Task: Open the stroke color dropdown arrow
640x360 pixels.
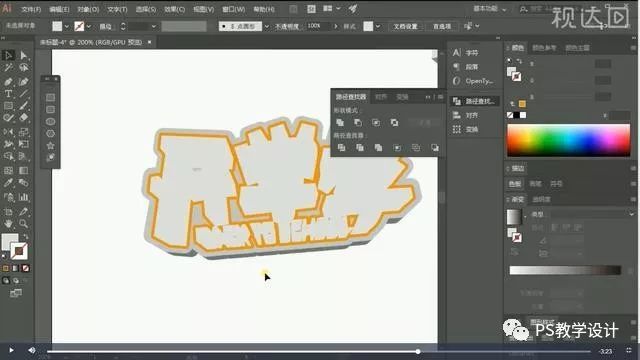Action: click(x=89, y=27)
